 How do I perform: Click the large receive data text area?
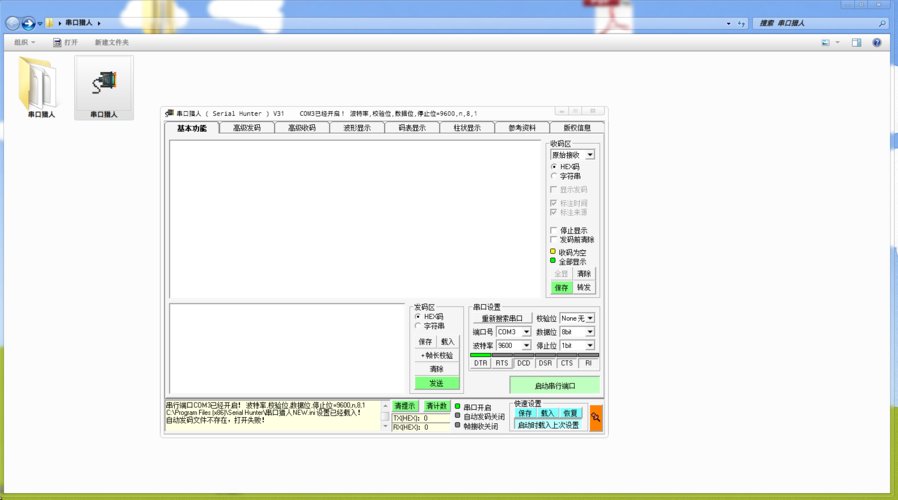point(355,219)
